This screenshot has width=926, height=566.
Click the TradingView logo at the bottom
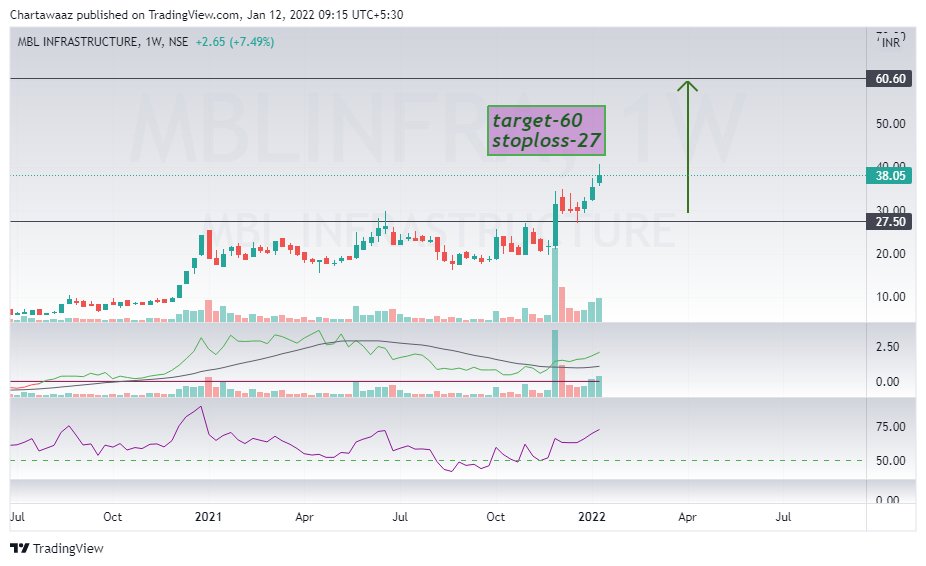(57, 548)
